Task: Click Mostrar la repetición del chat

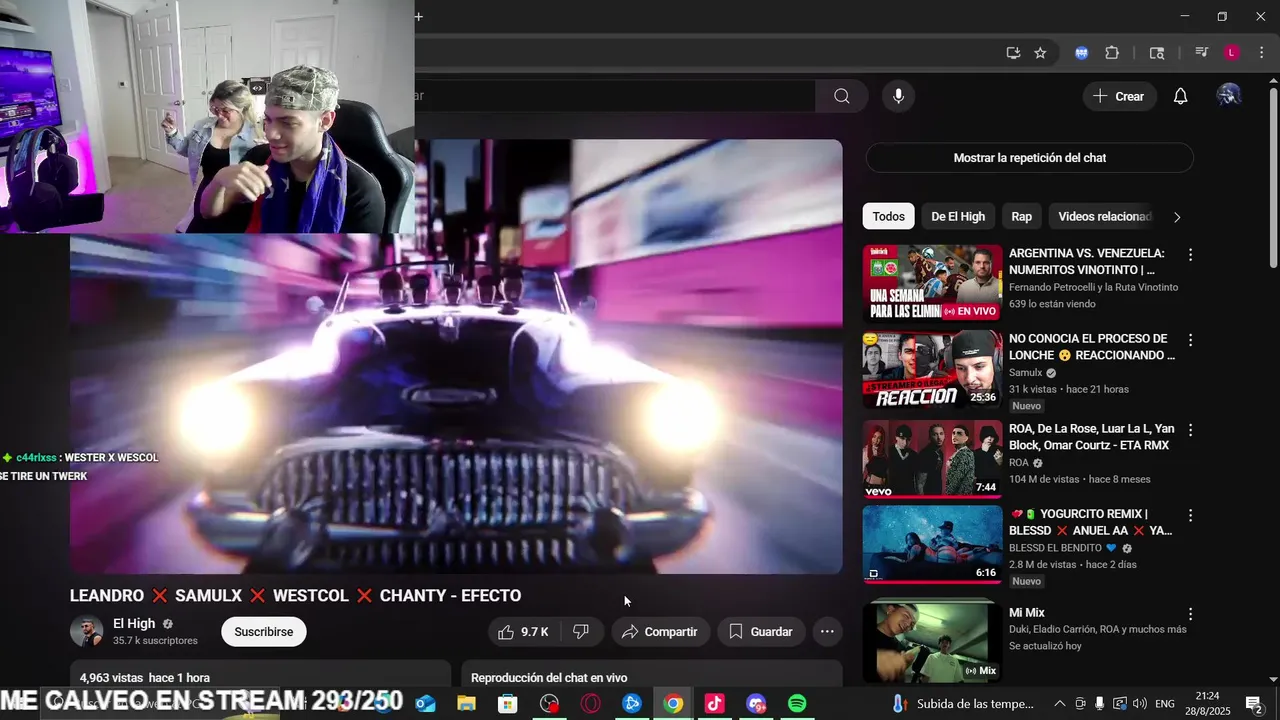Action: (x=1030, y=158)
